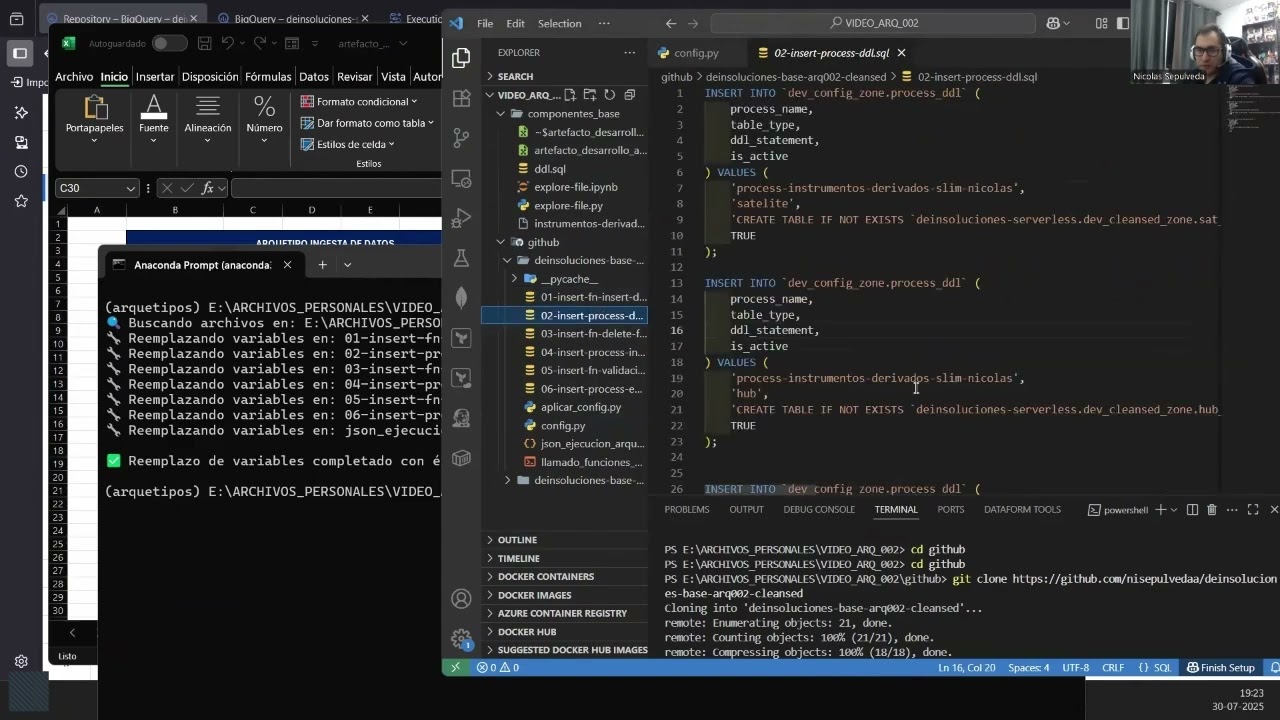Screen dimensions: 1280x720
Task: Open the VS Code File menu
Action: (485, 23)
